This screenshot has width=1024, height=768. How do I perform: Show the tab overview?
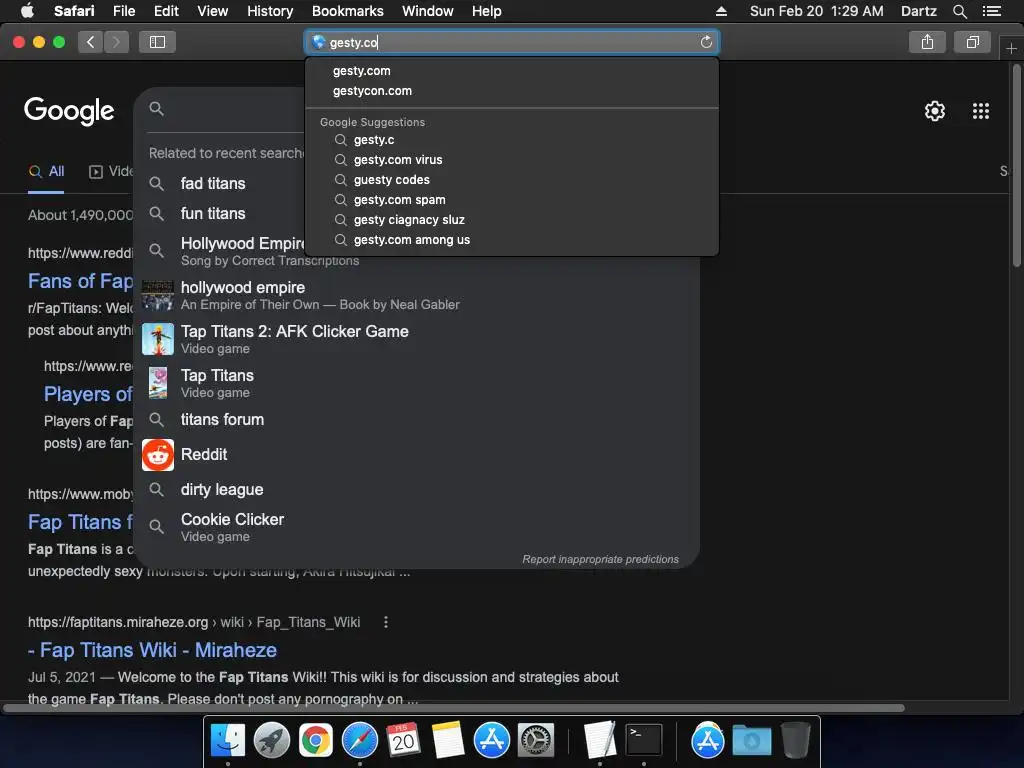[x=972, y=42]
